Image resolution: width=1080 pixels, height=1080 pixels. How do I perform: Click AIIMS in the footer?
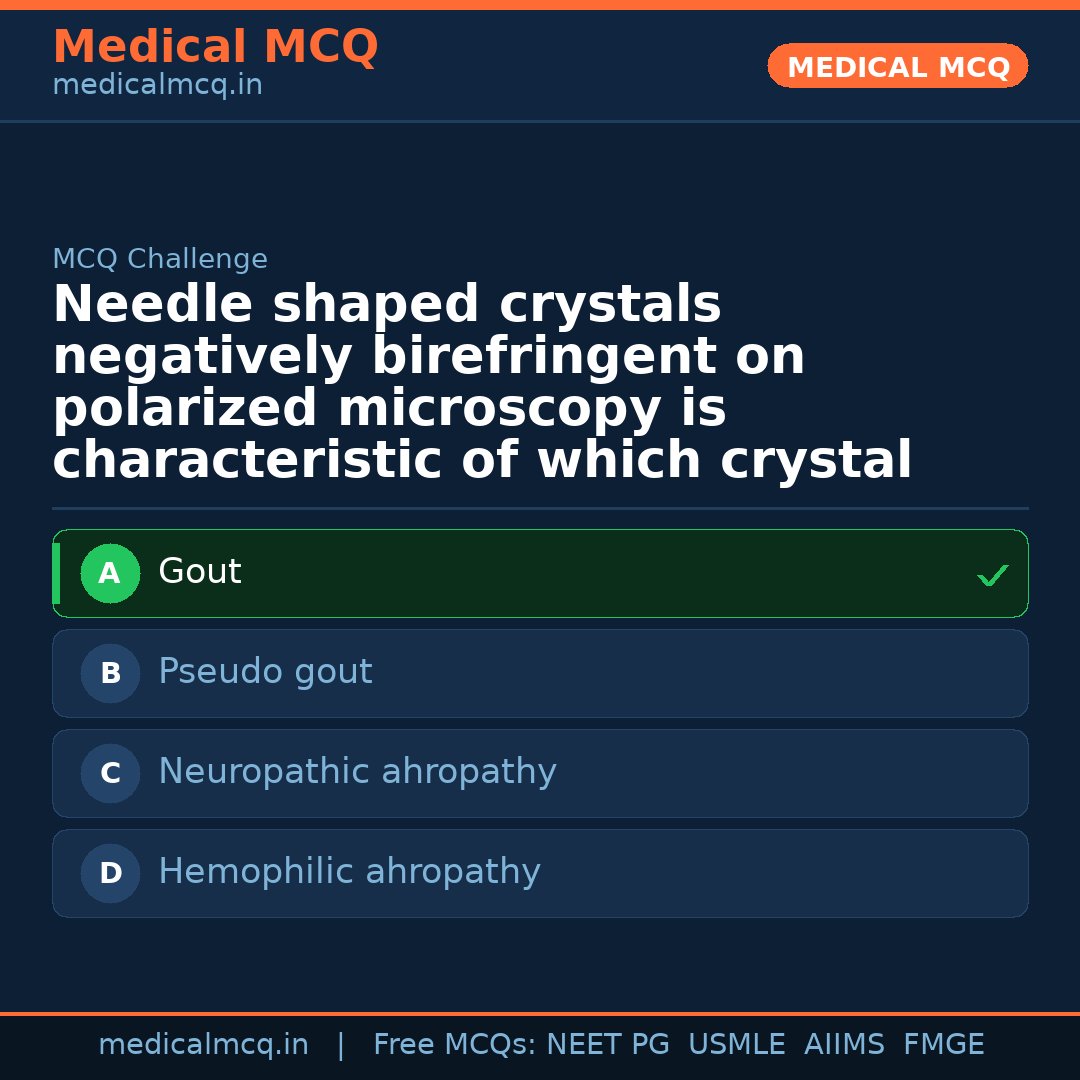844,1045
